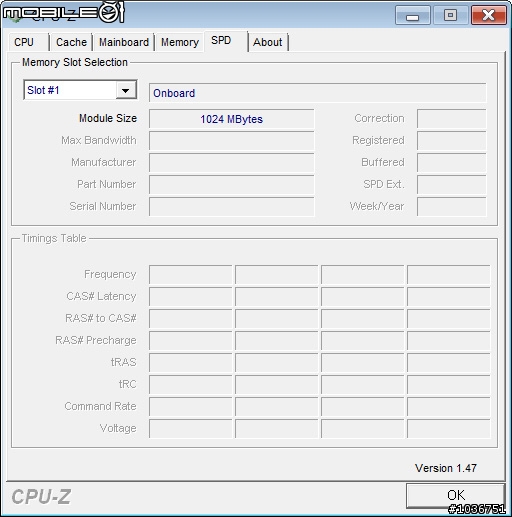Maximize the CPU-Z window
The width and height of the screenshot is (512, 517).
(450, 15)
